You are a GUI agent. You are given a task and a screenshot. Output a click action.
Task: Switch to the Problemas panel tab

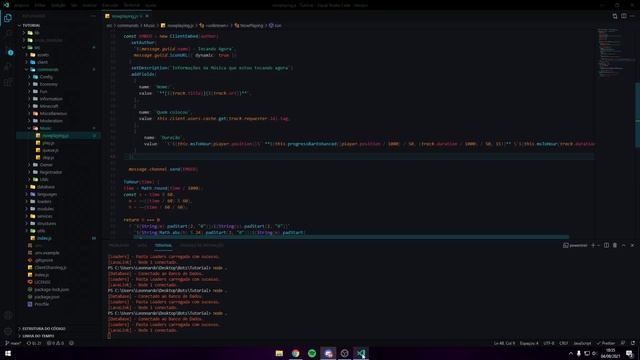coord(119,245)
